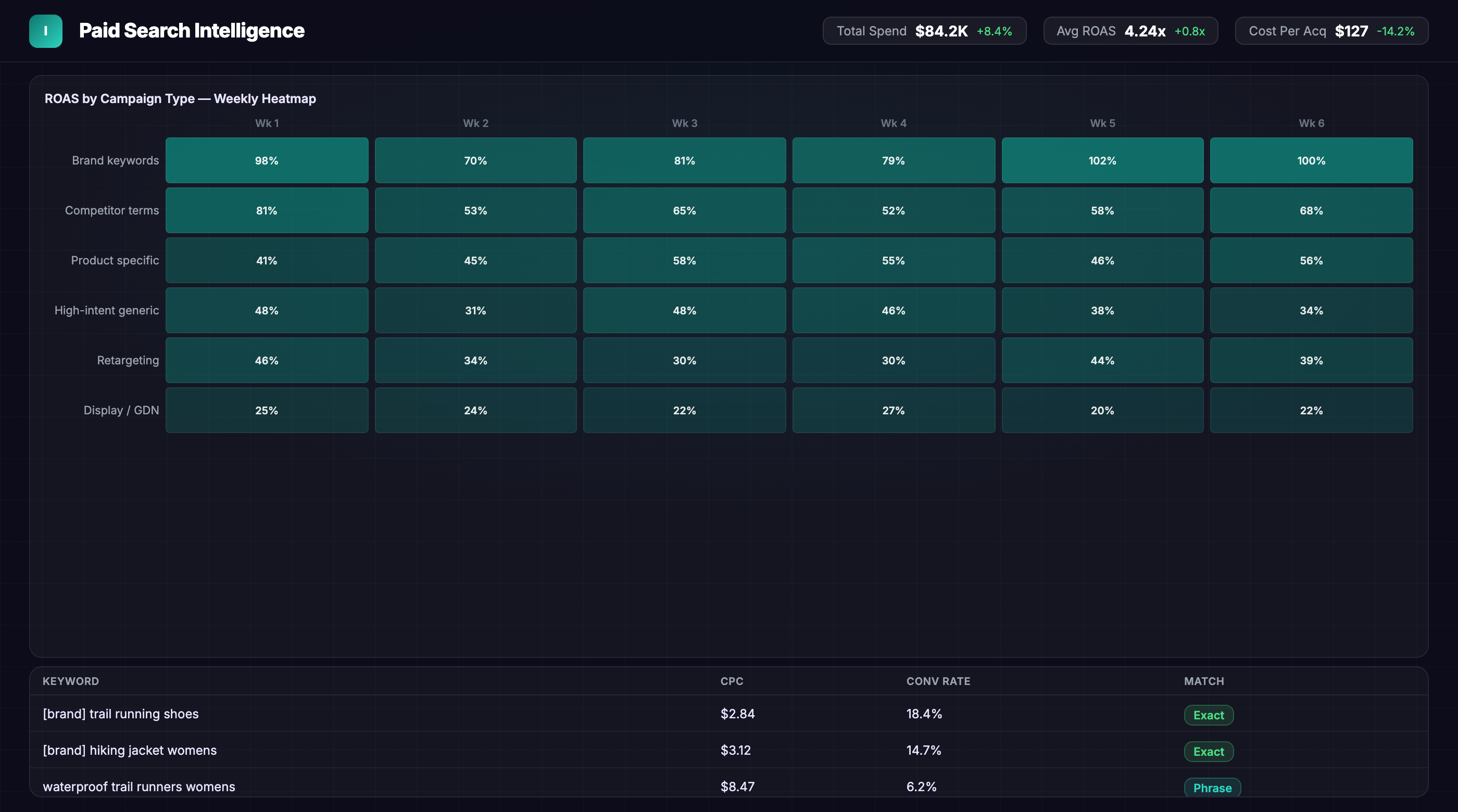Select Brand keywords Wk 4 cell 79%
The image size is (1458, 812).
(x=893, y=160)
